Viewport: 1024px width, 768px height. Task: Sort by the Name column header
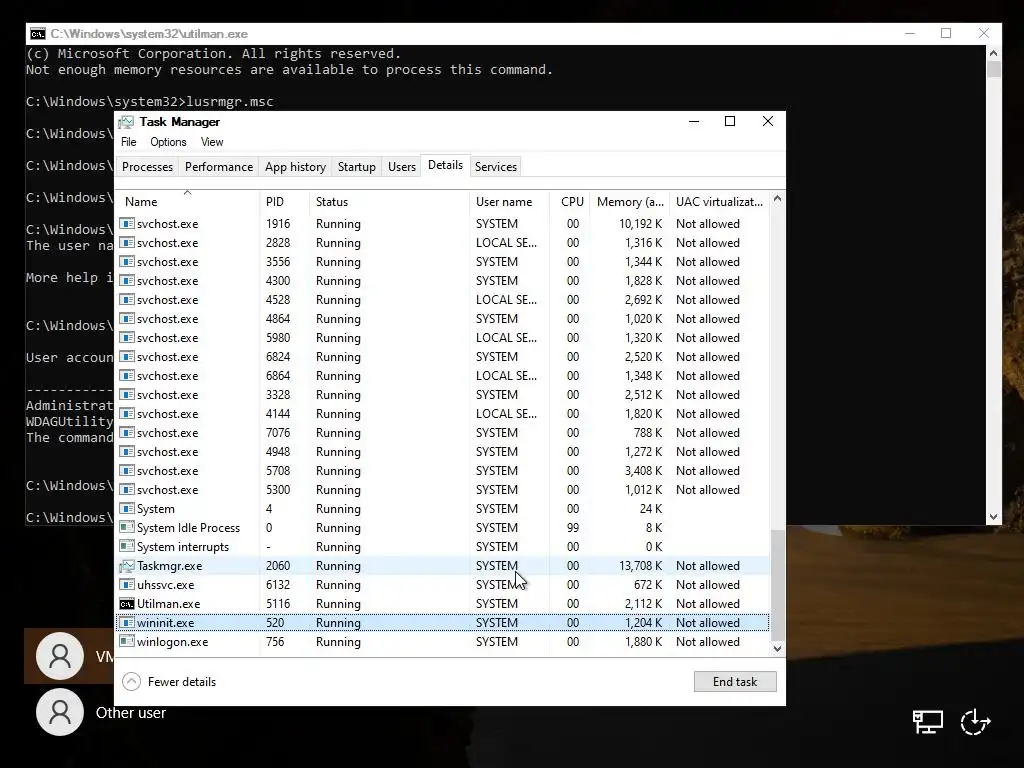[187, 202]
